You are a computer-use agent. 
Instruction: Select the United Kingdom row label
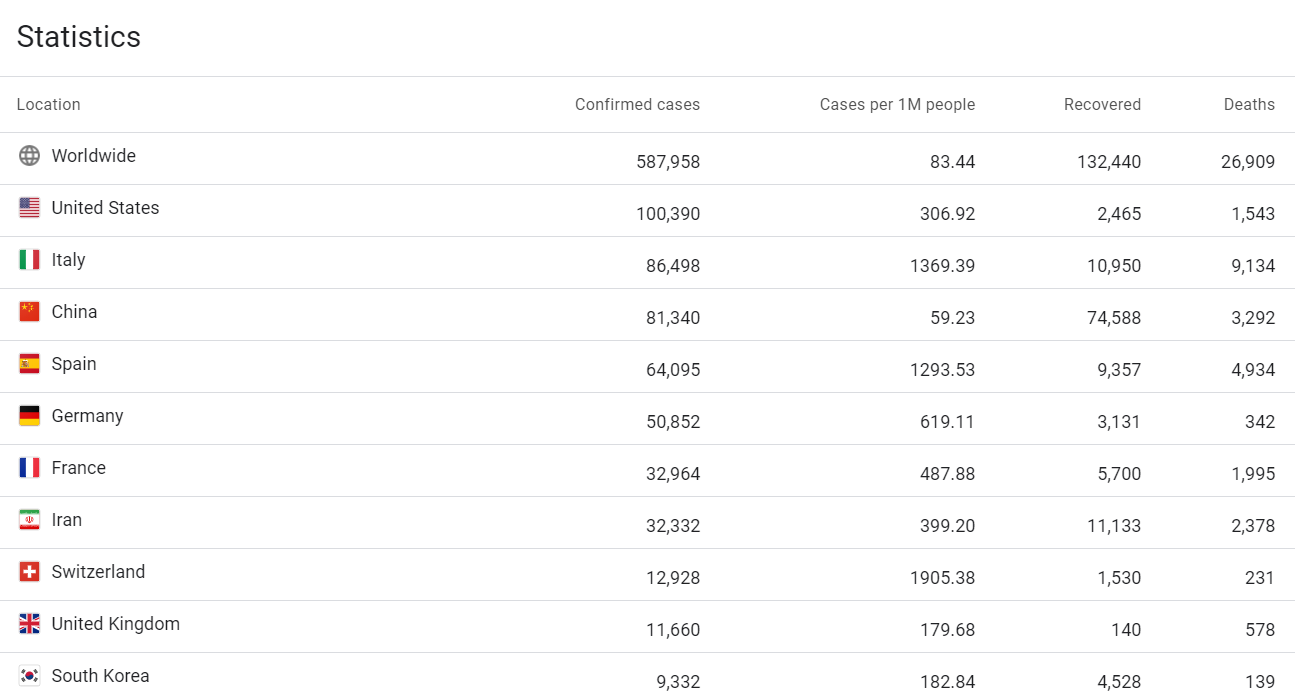click(116, 624)
